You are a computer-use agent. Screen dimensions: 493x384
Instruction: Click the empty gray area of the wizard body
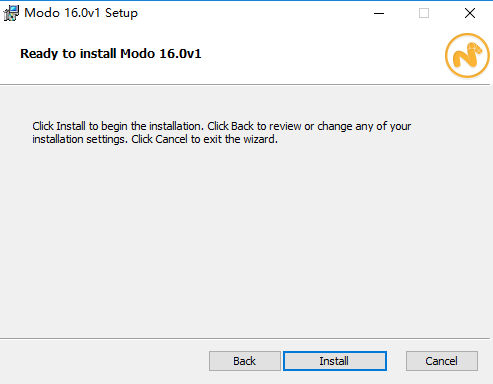tap(246, 240)
